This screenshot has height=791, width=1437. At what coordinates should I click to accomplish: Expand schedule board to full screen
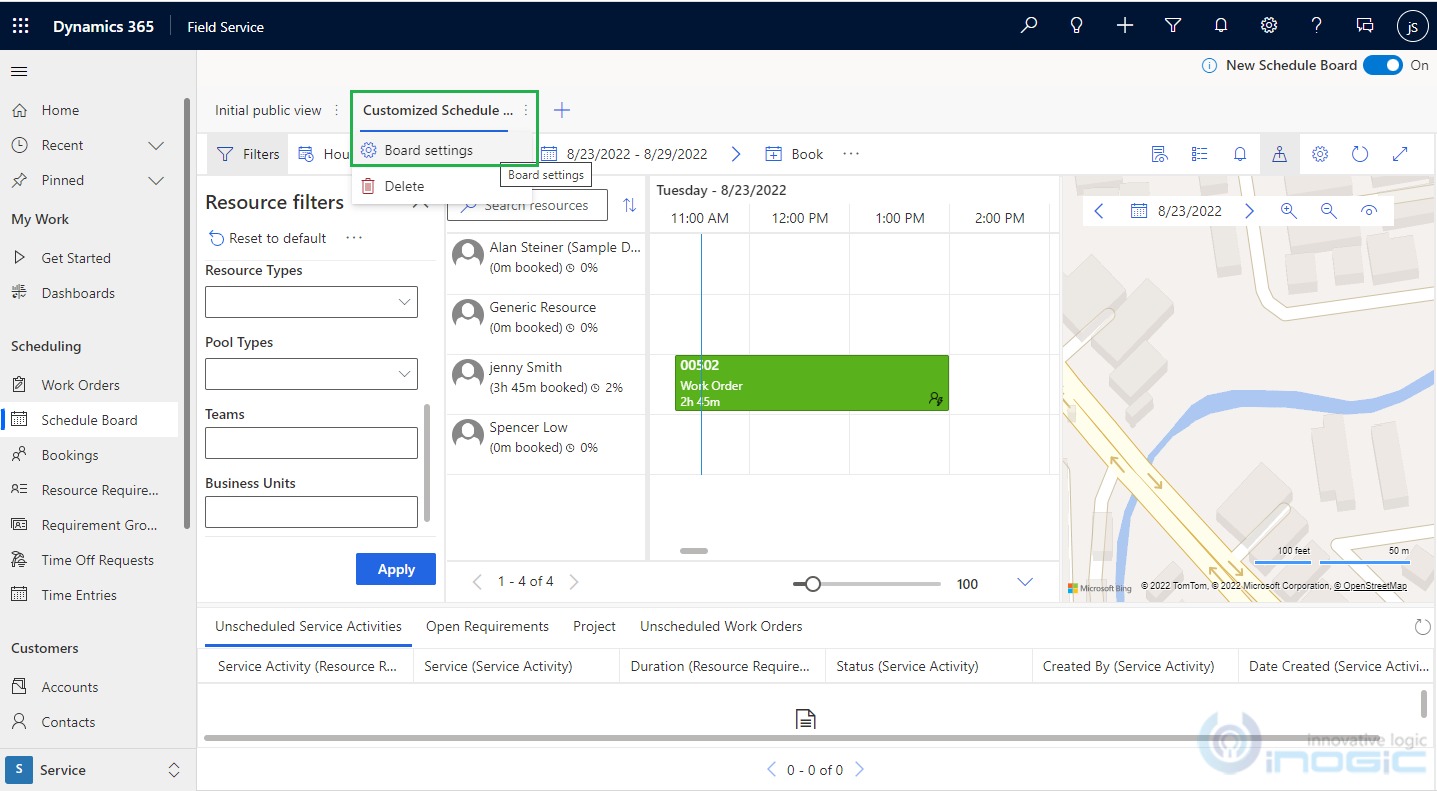(1400, 154)
